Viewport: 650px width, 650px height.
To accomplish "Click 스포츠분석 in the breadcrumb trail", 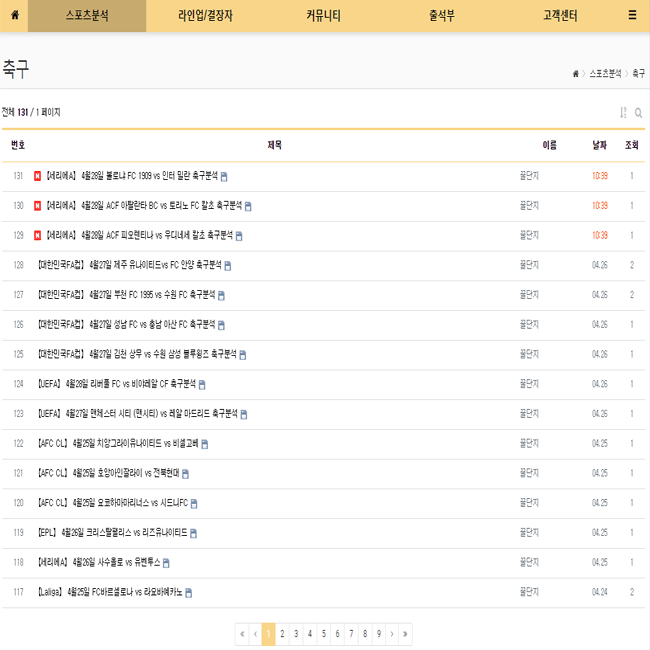I will [x=605, y=74].
